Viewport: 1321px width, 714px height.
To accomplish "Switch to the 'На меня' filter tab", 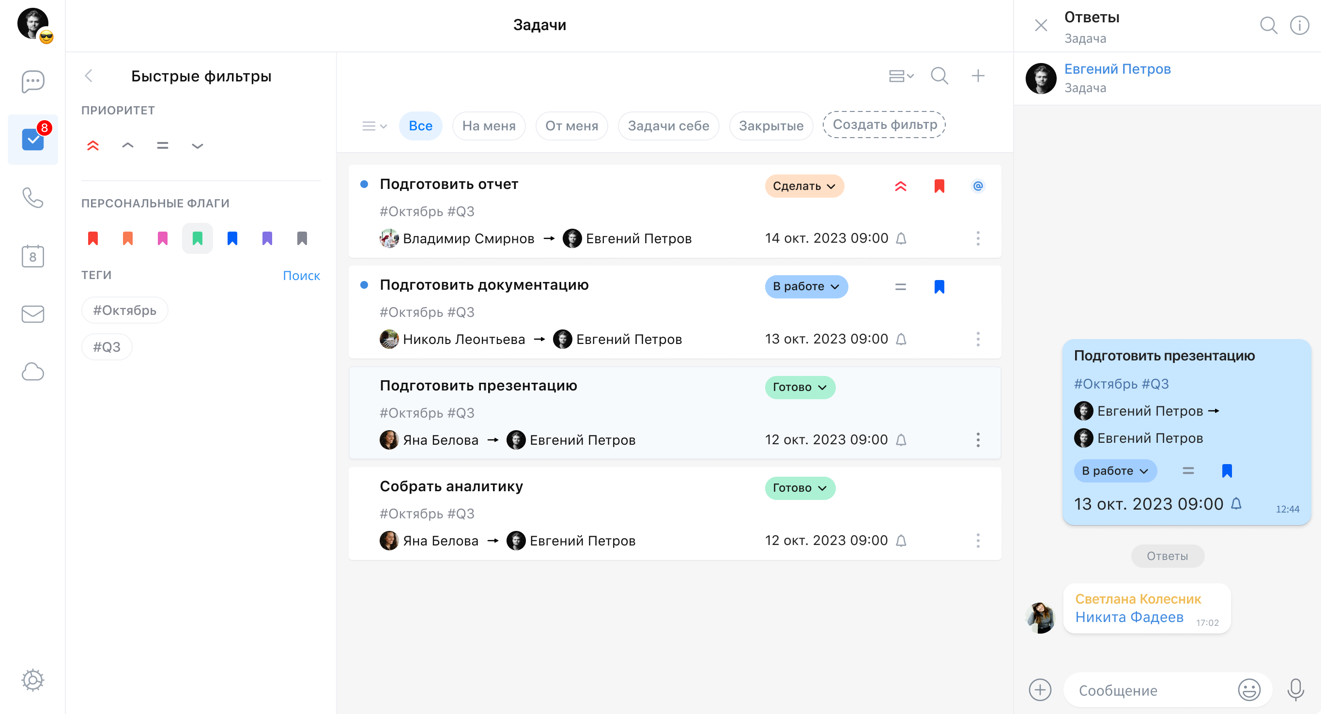I will tap(489, 126).
